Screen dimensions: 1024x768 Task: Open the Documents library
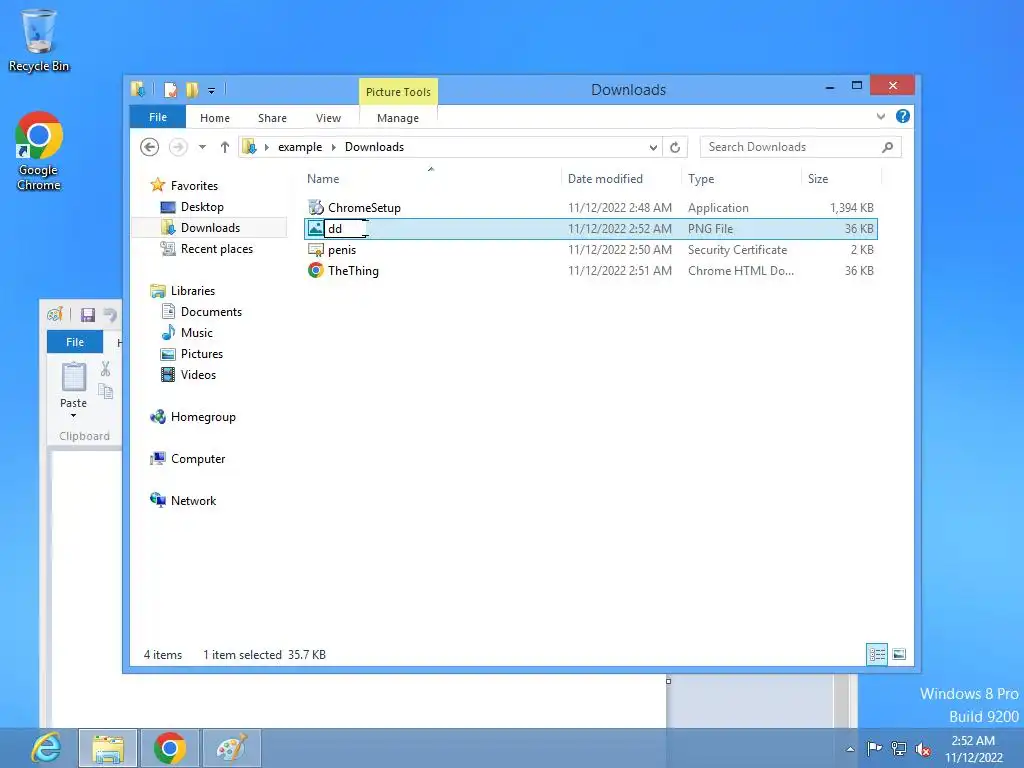pos(211,312)
